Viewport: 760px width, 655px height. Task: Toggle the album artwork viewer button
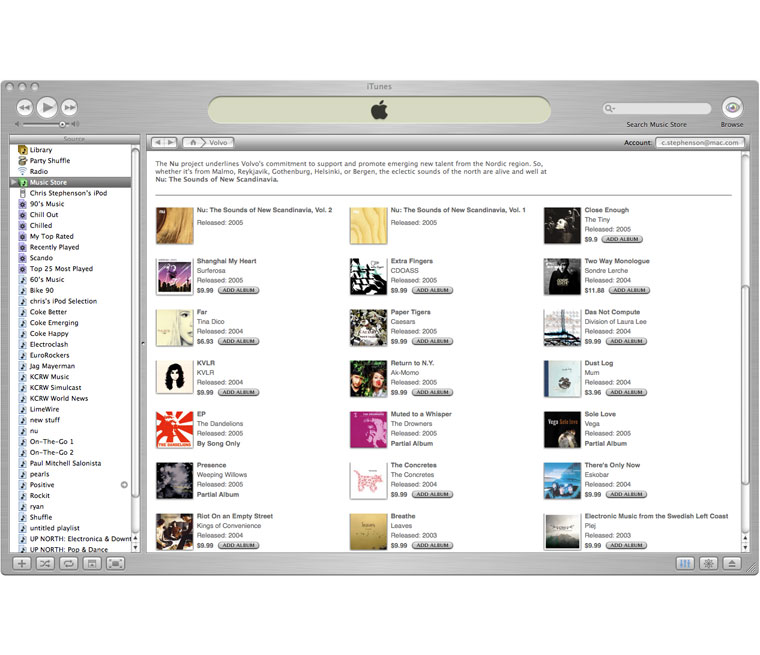point(92,563)
